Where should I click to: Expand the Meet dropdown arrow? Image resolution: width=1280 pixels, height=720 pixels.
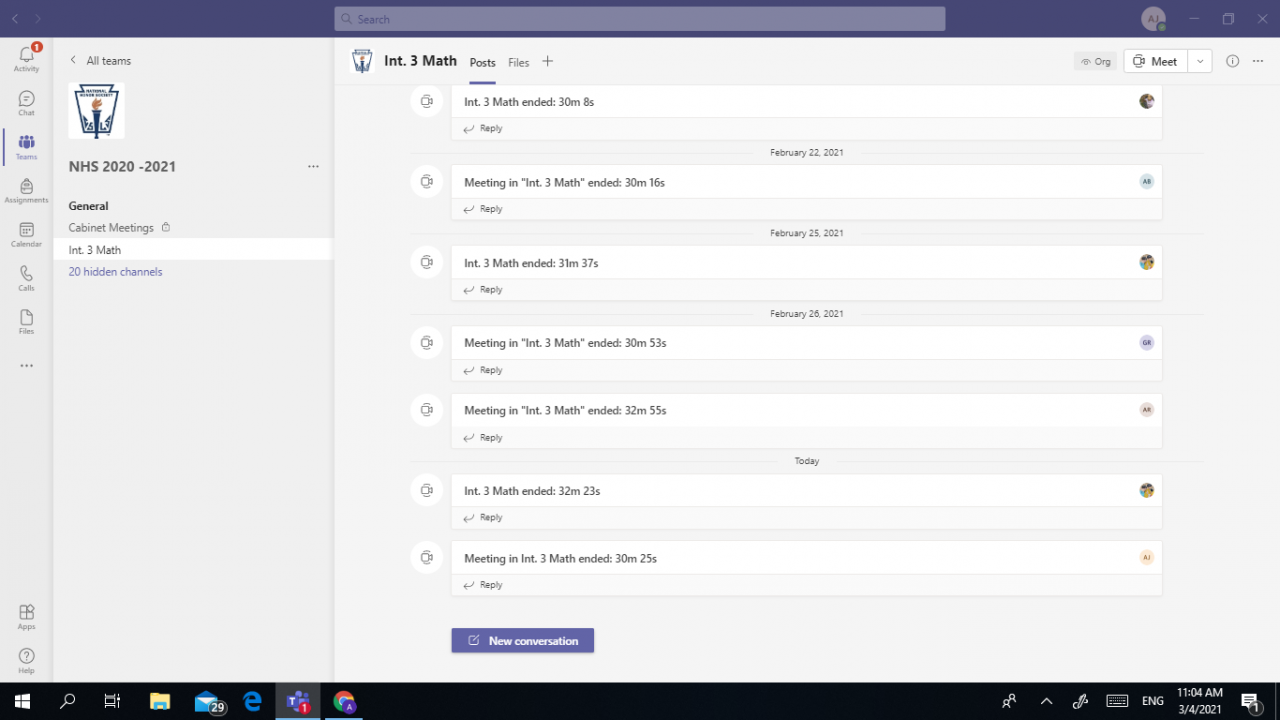(x=1200, y=61)
